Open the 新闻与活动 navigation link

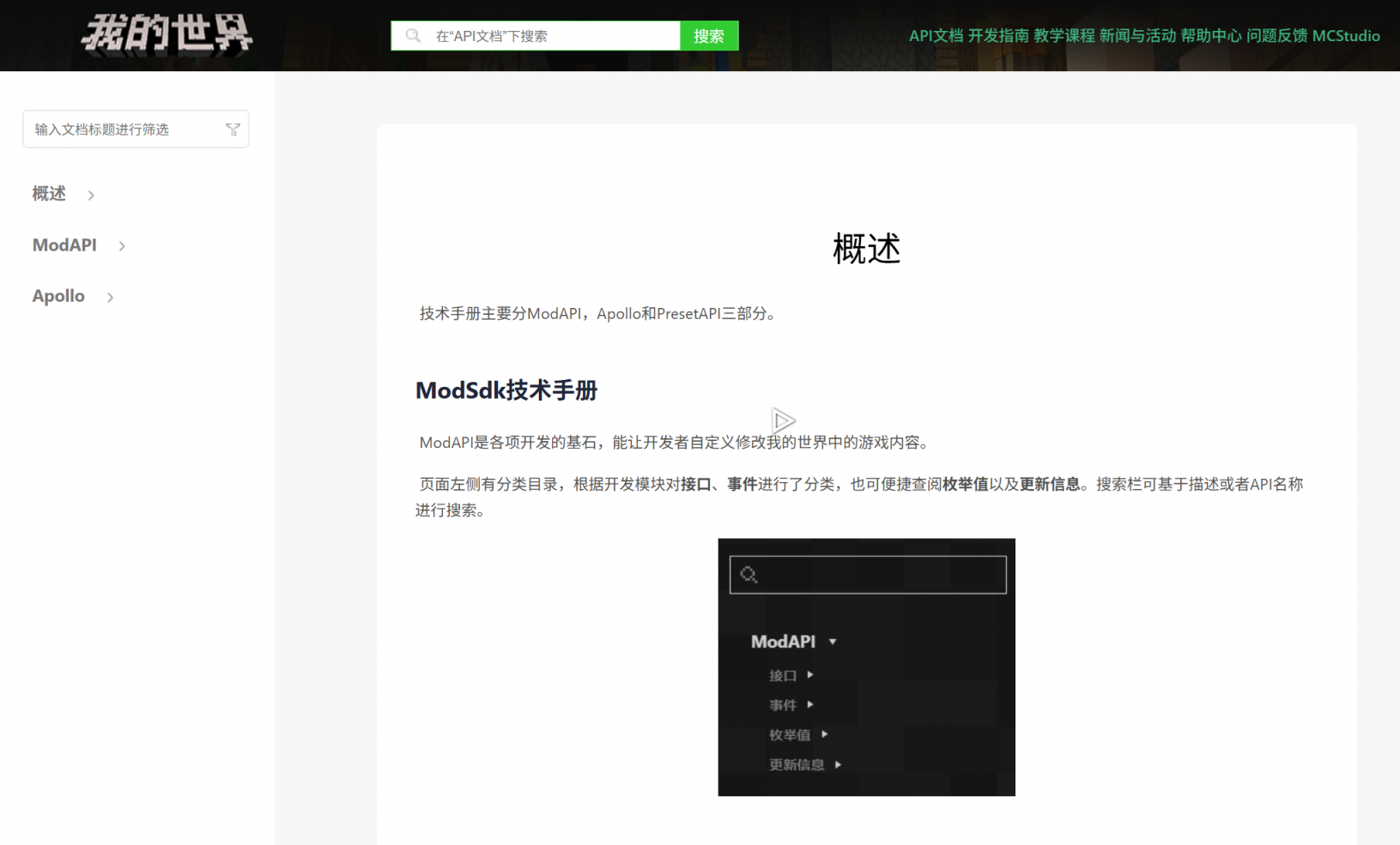click(1137, 35)
